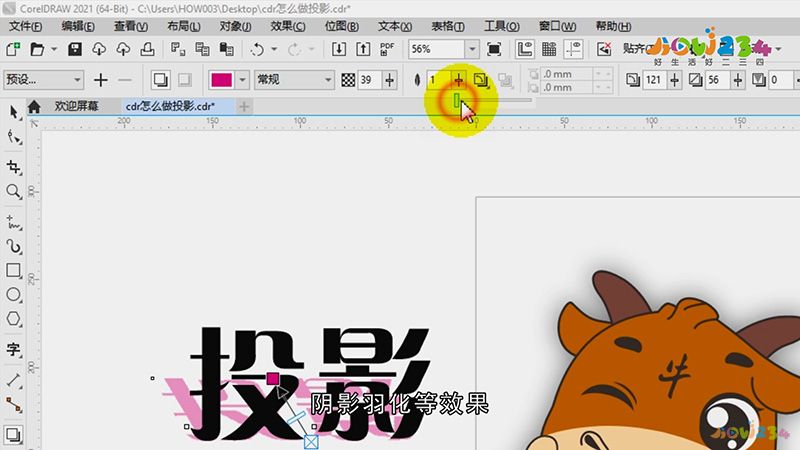Click the Export icon

coord(363,49)
